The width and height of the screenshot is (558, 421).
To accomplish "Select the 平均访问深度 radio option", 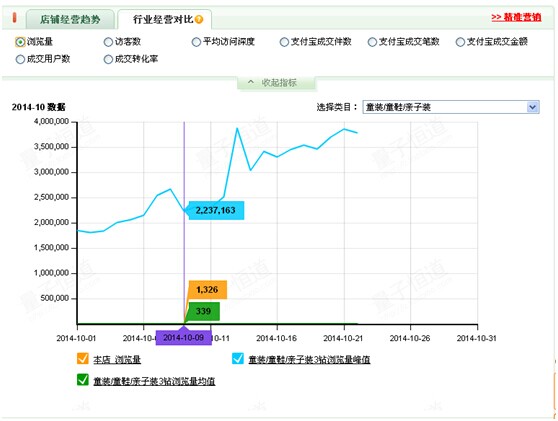I will 196,42.
